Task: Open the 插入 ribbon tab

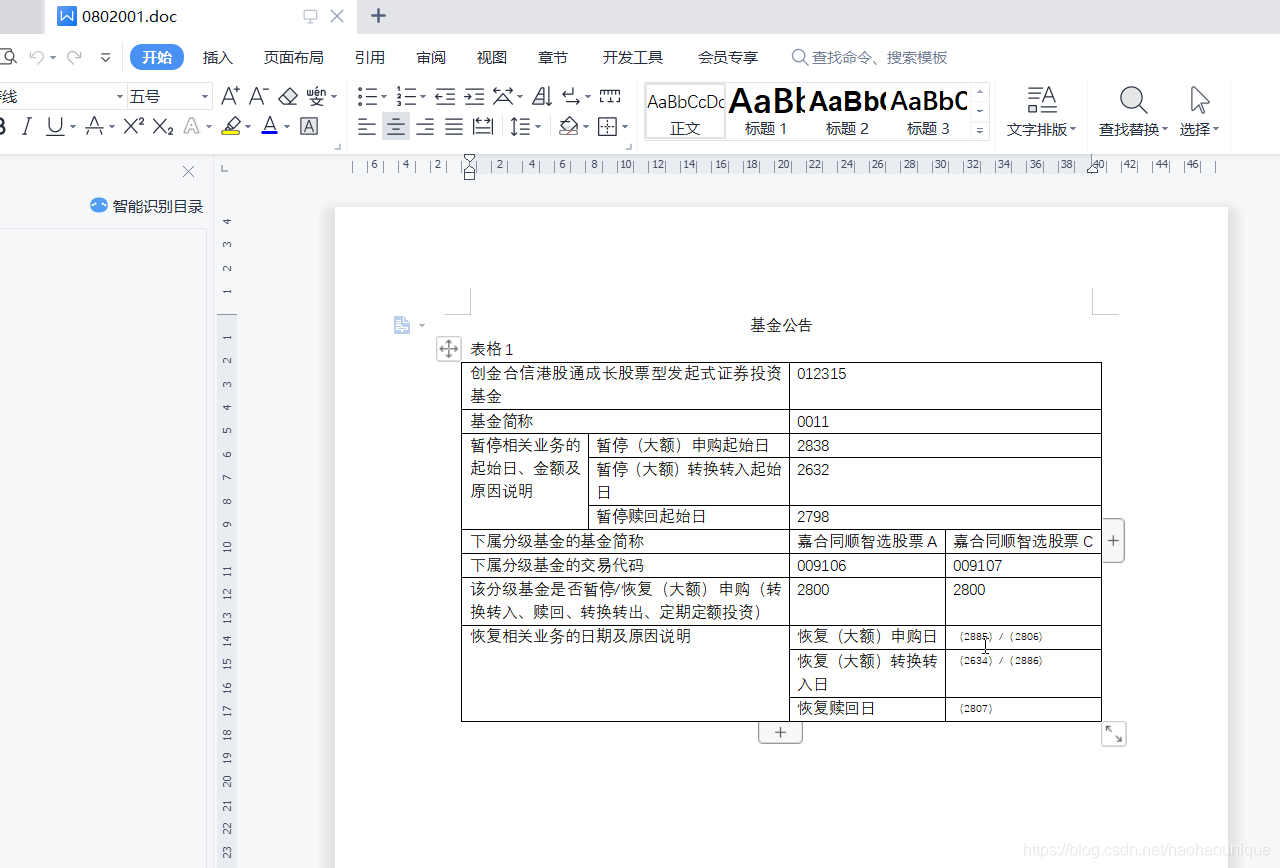Action: click(x=217, y=57)
